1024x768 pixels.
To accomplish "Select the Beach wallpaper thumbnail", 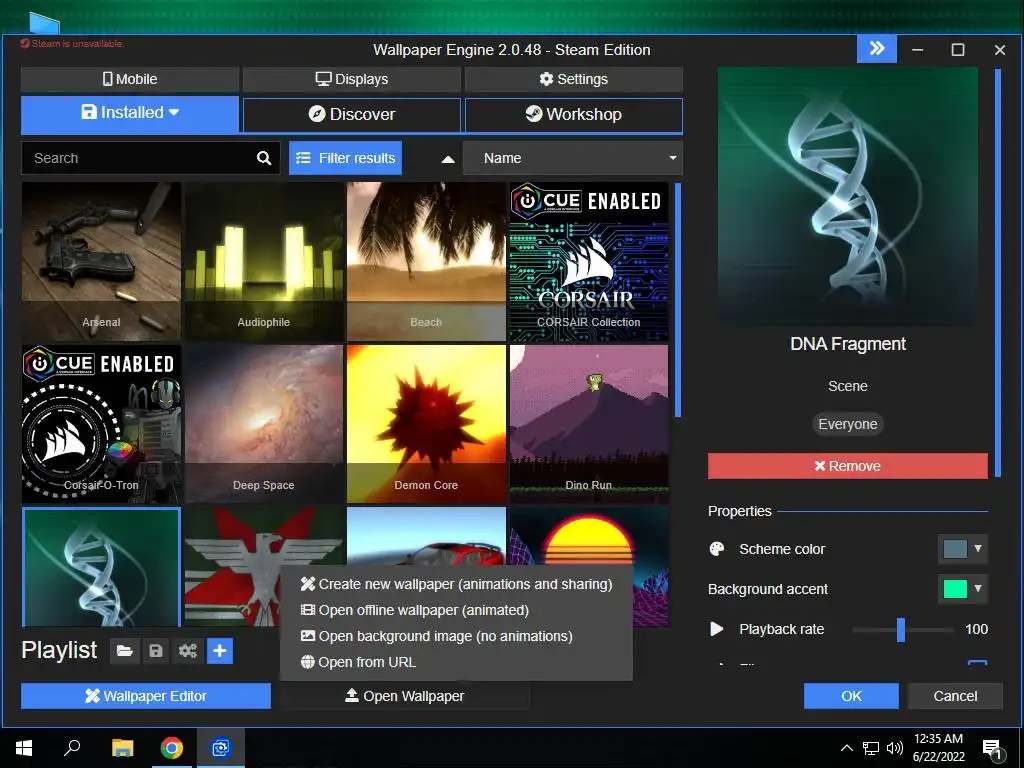I will point(426,261).
